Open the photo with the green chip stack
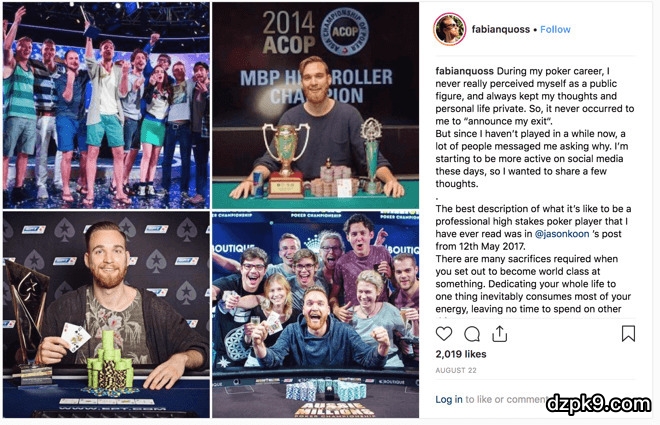The width and height of the screenshot is (660, 425). click(x=106, y=314)
